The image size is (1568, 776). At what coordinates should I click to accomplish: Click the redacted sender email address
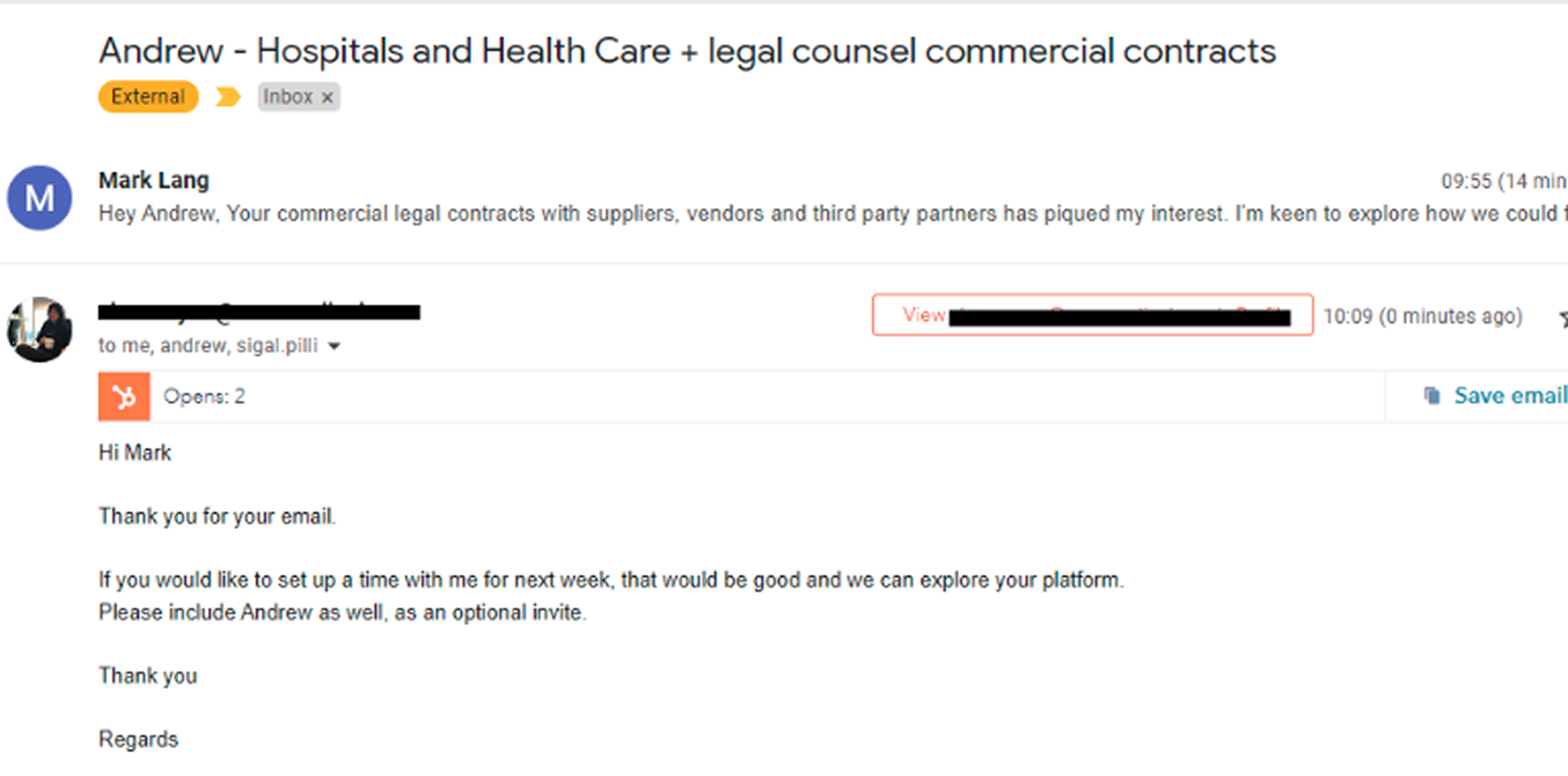click(x=259, y=312)
